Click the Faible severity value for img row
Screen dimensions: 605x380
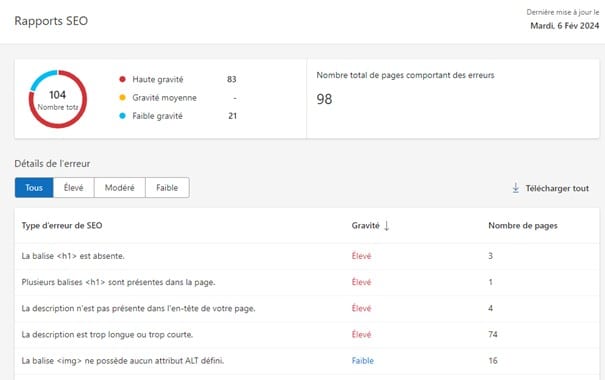(363, 361)
